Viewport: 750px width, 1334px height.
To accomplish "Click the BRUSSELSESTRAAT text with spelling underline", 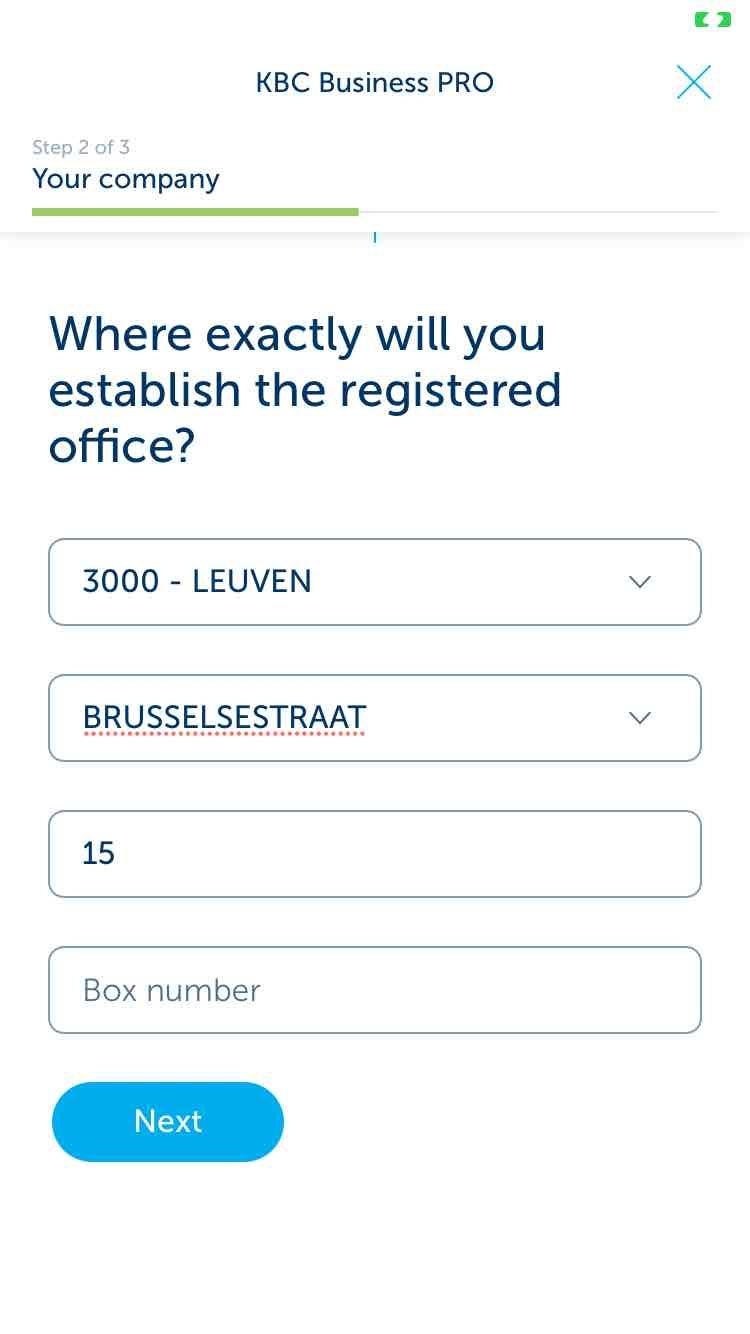I will pos(225,718).
